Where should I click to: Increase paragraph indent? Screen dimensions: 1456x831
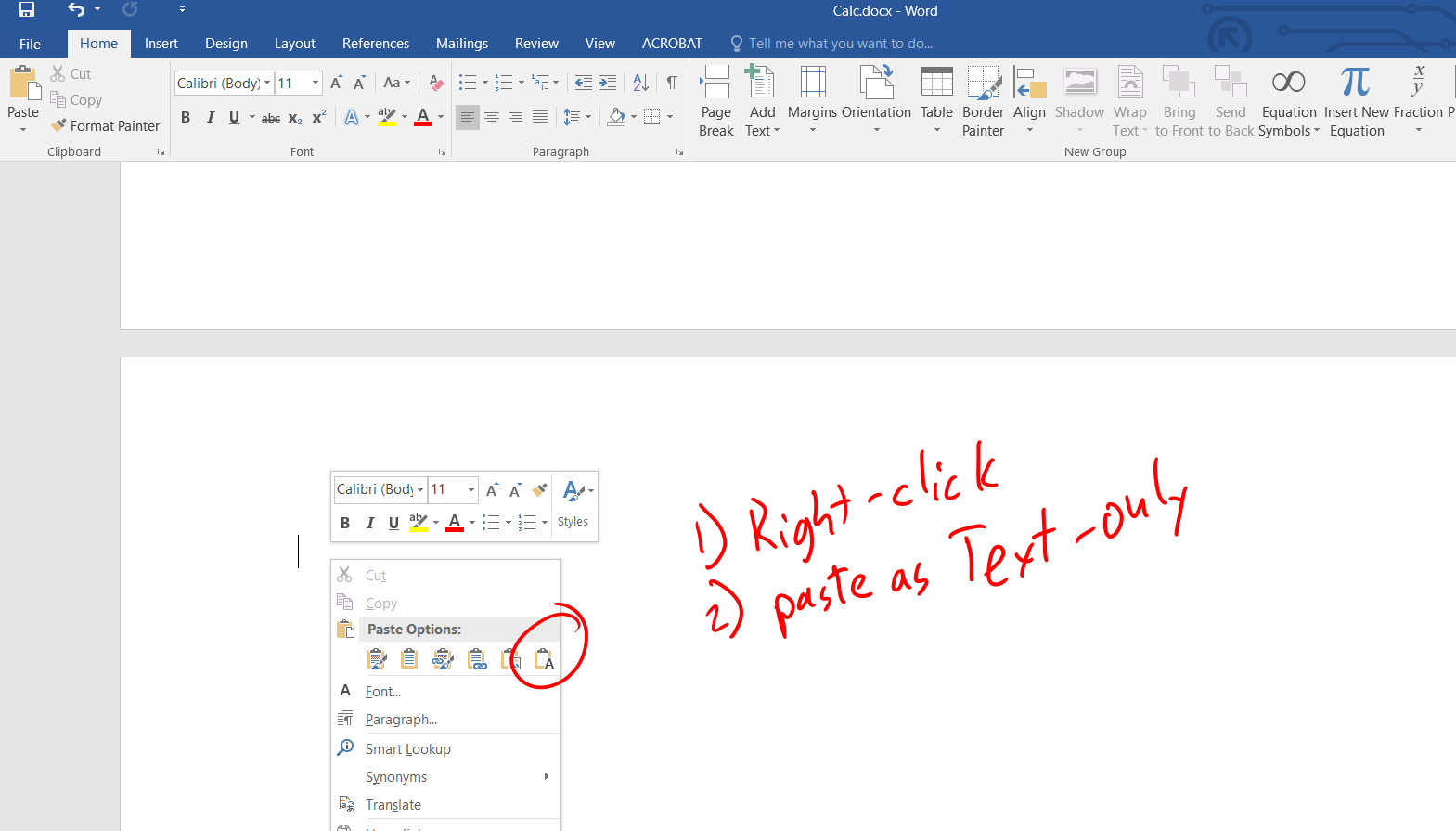[x=608, y=83]
